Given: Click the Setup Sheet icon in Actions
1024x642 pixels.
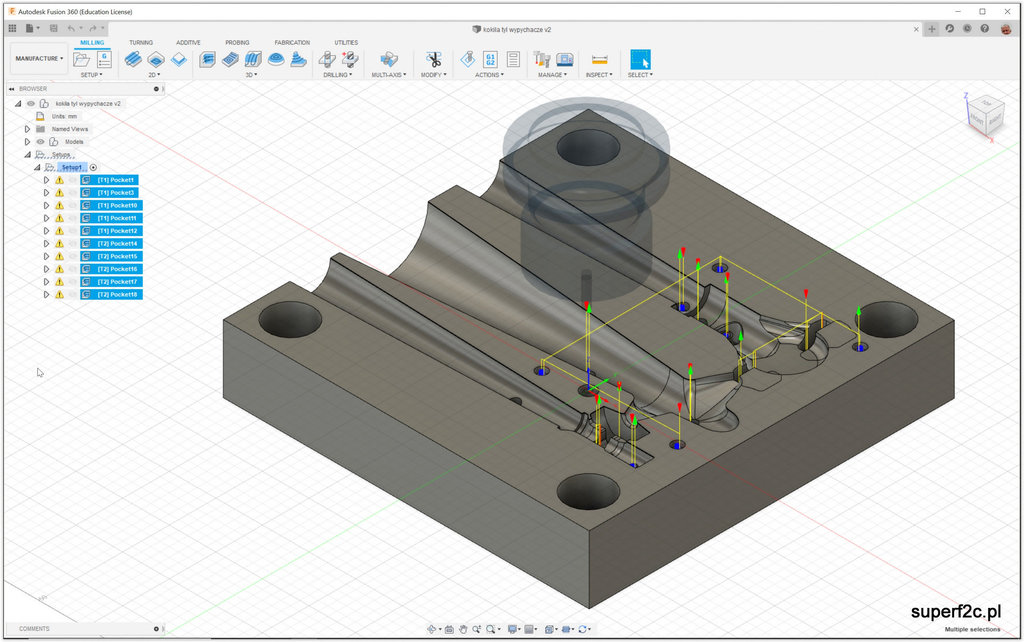Looking at the screenshot, I should point(513,60).
